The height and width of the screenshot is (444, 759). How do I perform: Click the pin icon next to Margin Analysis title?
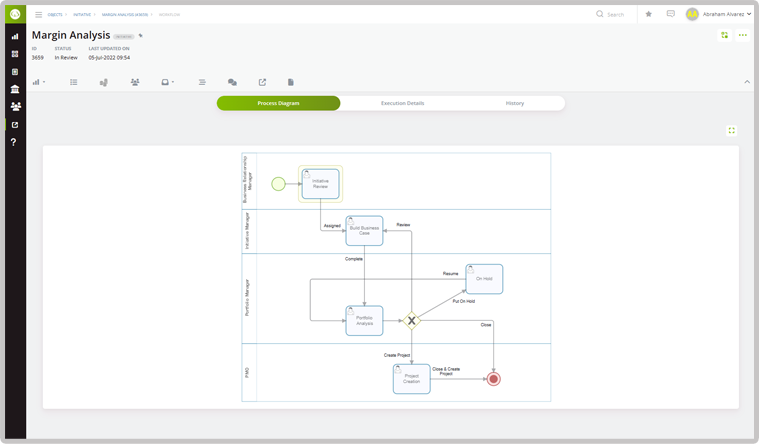[141, 36]
